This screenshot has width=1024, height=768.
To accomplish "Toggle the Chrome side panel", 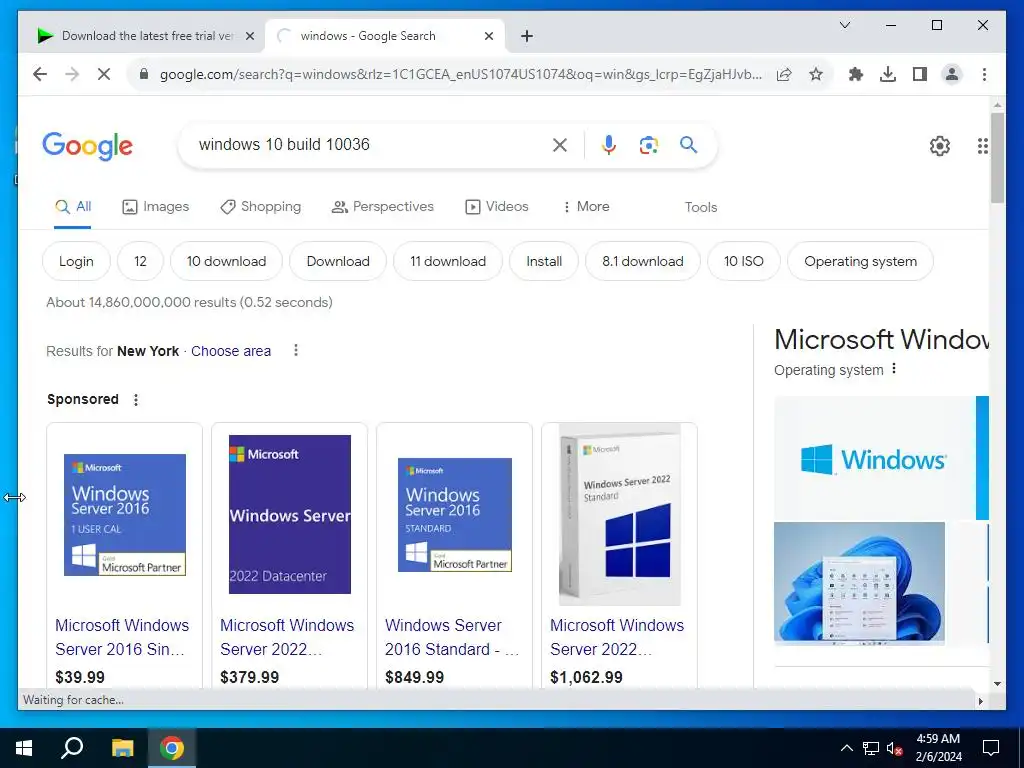I will click(920, 74).
